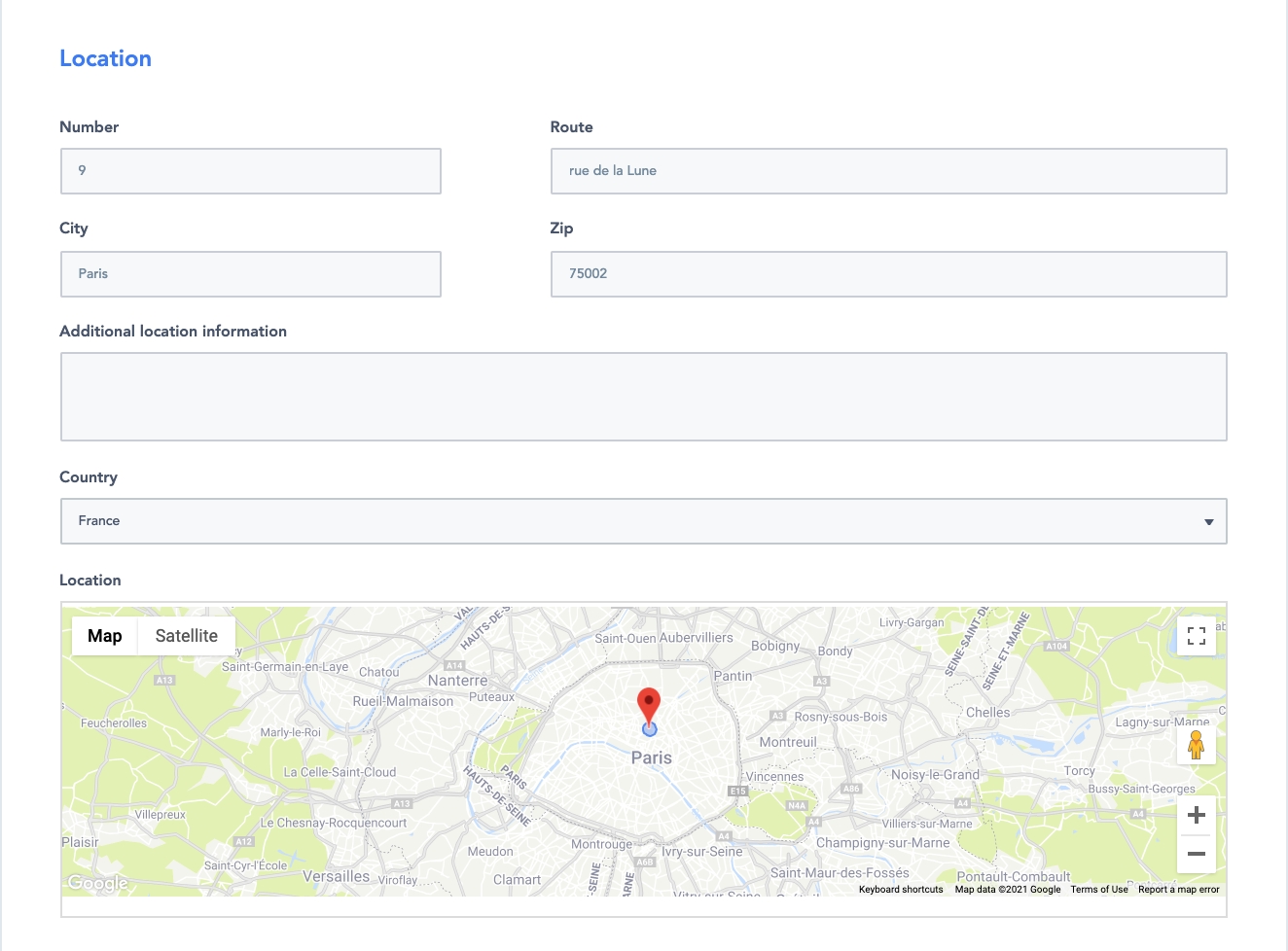This screenshot has height=951, width=1288.
Task: Click Saint-Cyr-l'École label on map
Action: 245,865
